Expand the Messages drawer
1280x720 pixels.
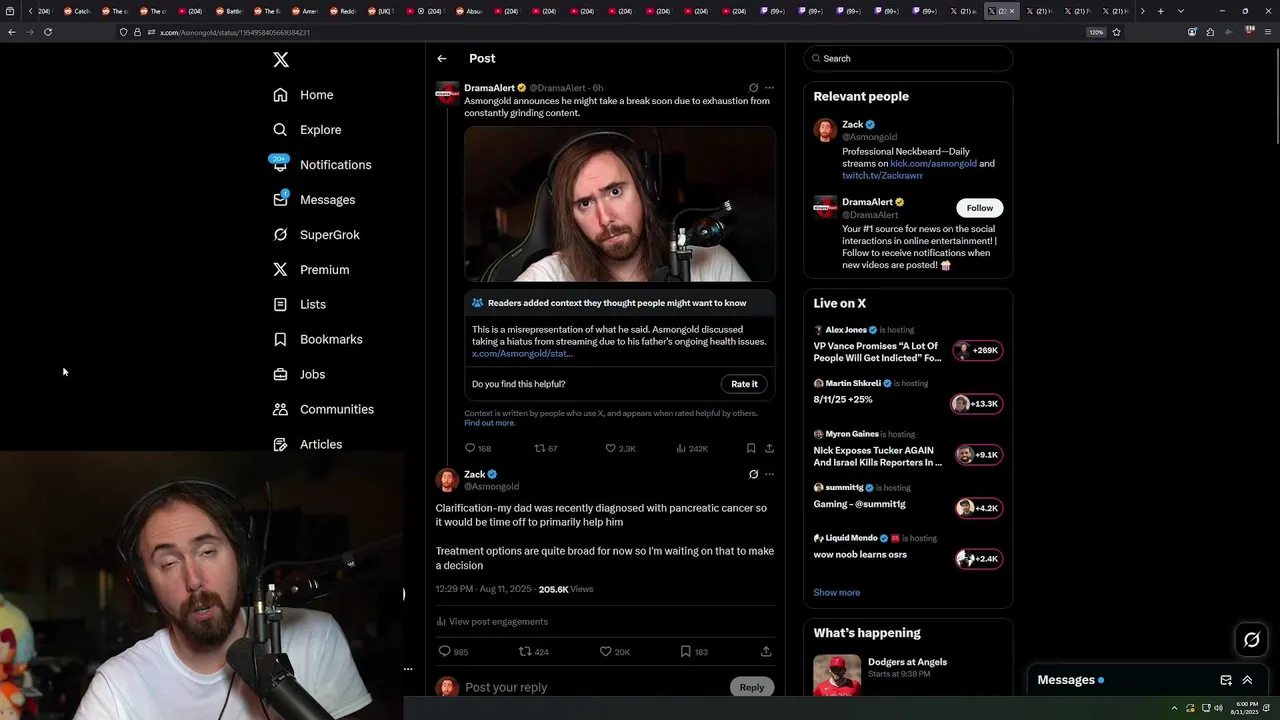1247,680
